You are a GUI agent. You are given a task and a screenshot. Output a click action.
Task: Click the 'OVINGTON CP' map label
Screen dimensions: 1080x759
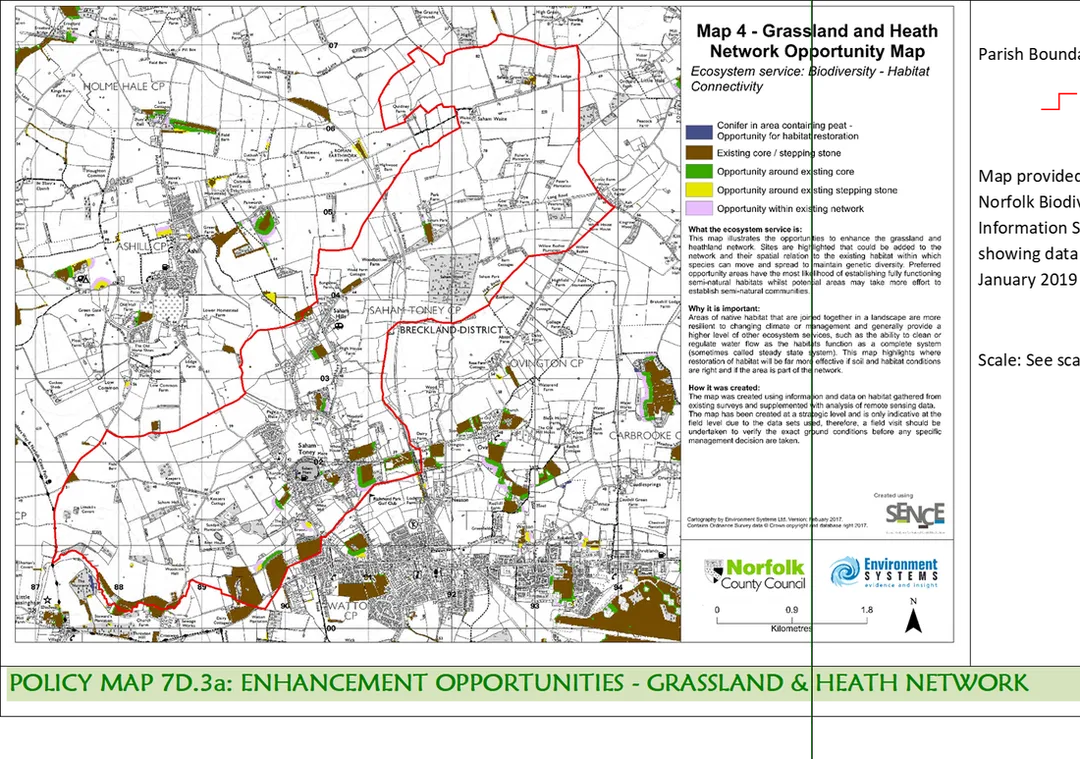coord(546,363)
